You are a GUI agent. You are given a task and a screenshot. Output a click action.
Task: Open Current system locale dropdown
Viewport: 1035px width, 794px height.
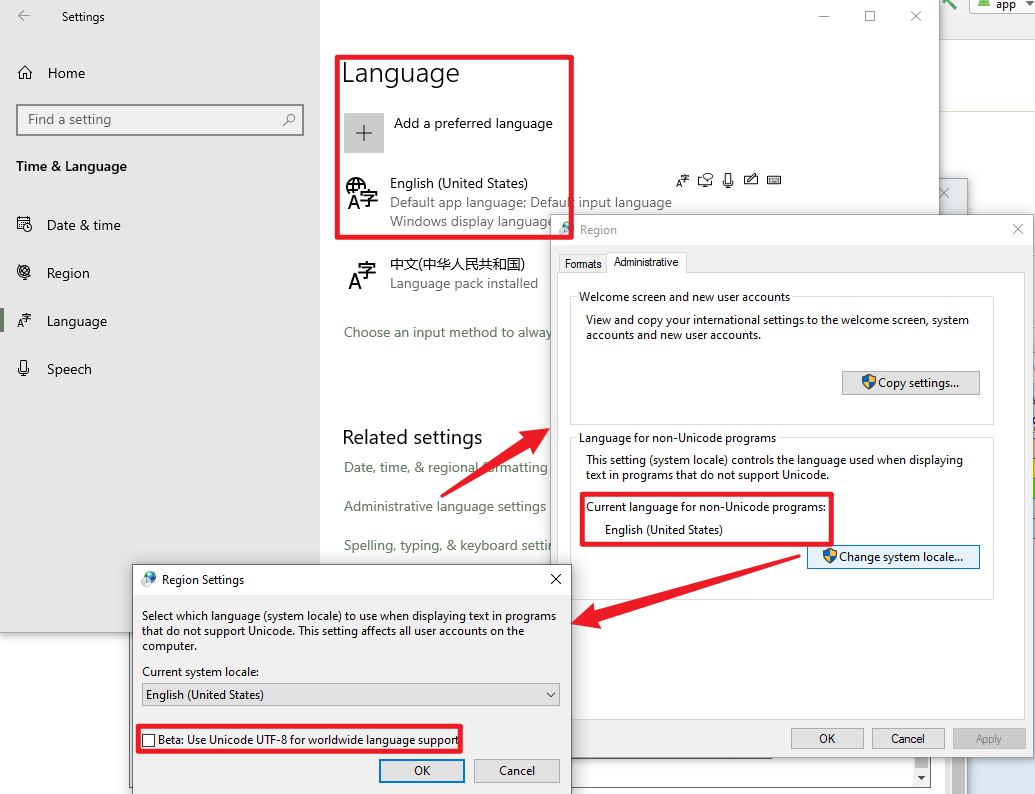(x=351, y=694)
